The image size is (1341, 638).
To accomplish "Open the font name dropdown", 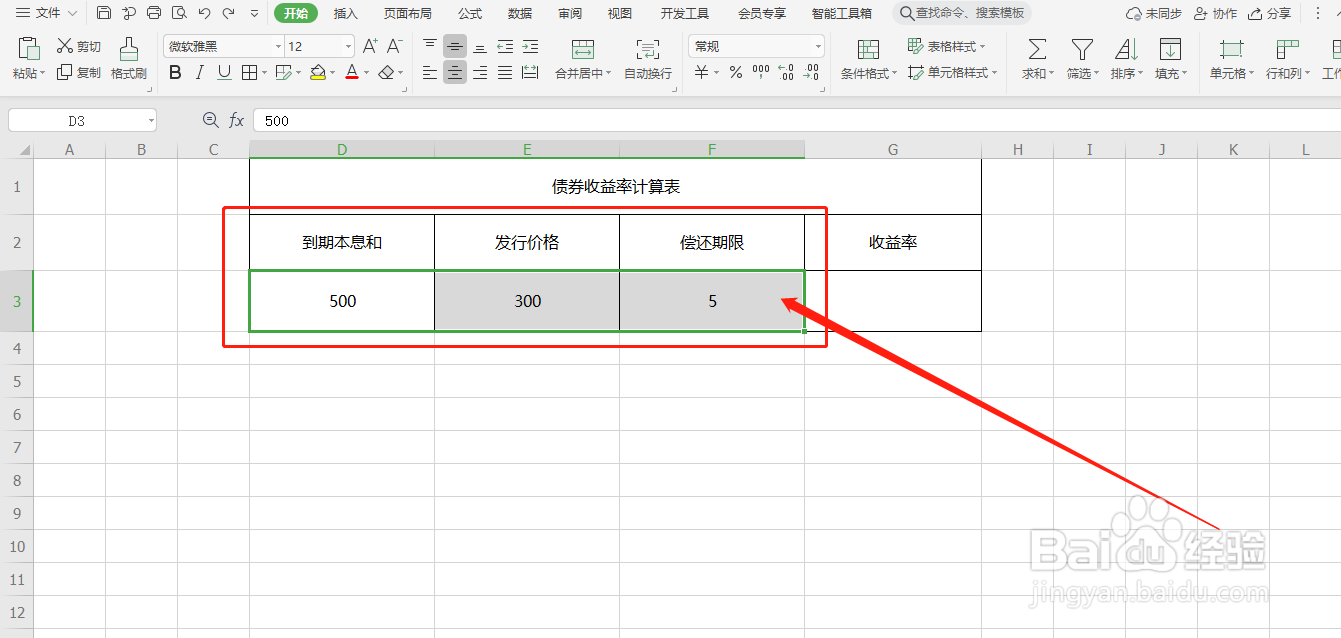I will click(x=277, y=45).
